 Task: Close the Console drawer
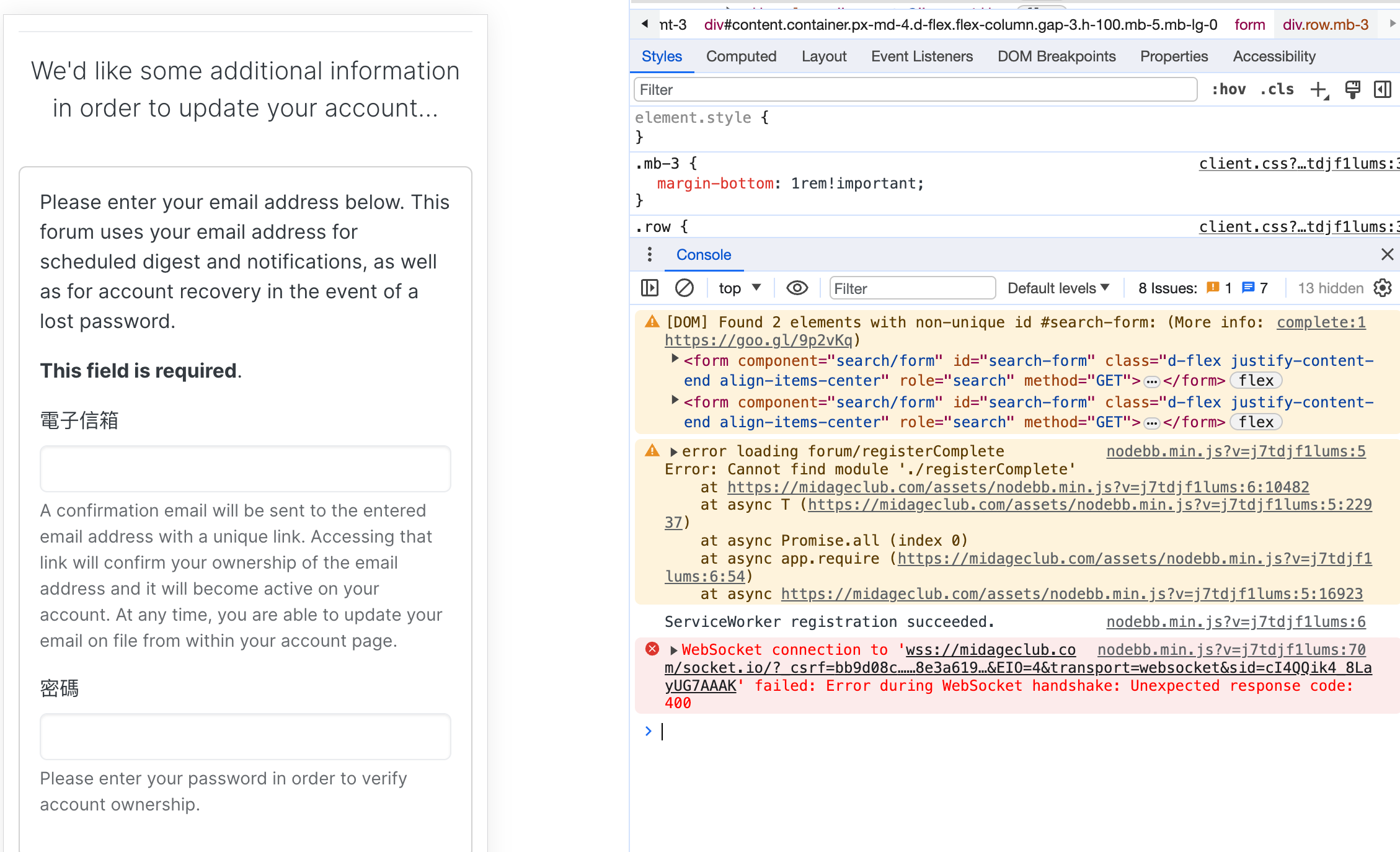[1387, 254]
